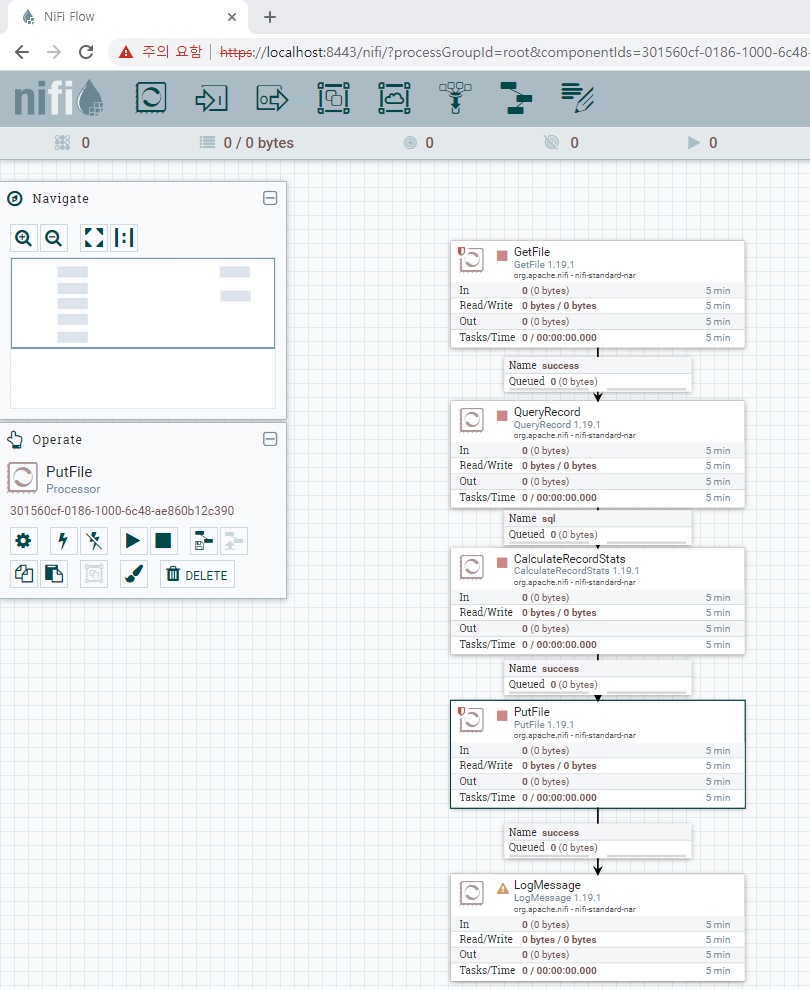Select the CalculateRecordStats processor title
The width and height of the screenshot is (810, 989).
570,559
